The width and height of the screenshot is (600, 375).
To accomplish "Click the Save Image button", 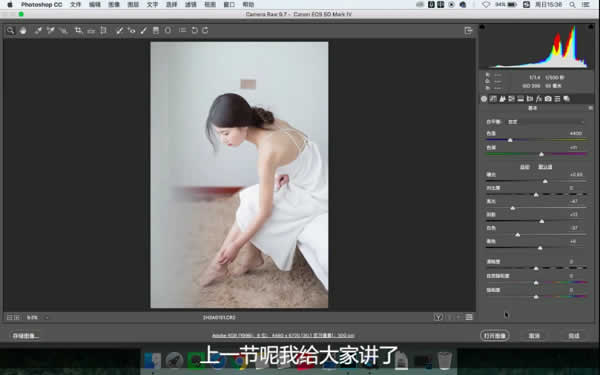I will (25, 336).
